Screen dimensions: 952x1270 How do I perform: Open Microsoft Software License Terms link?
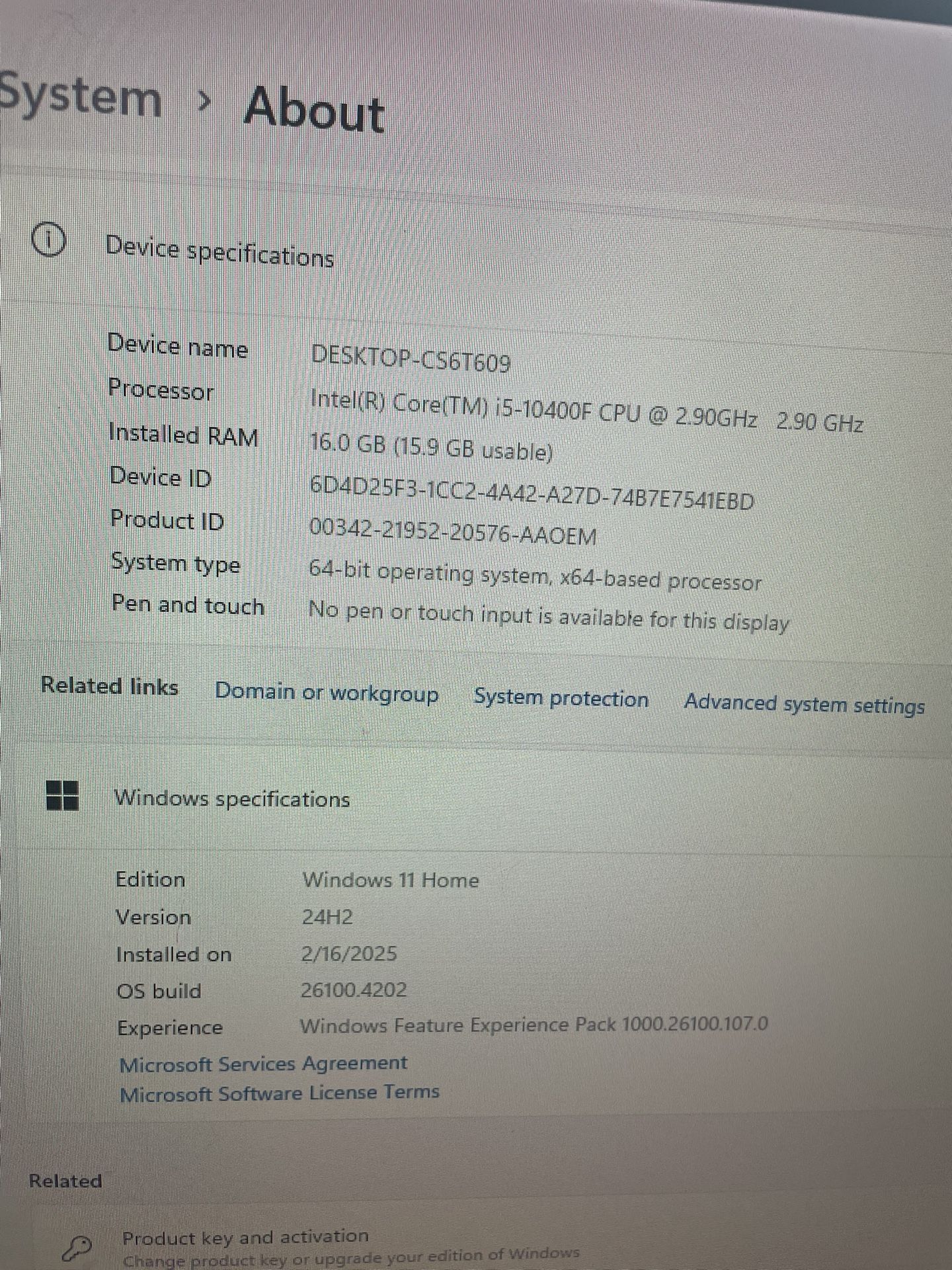click(x=280, y=1093)
